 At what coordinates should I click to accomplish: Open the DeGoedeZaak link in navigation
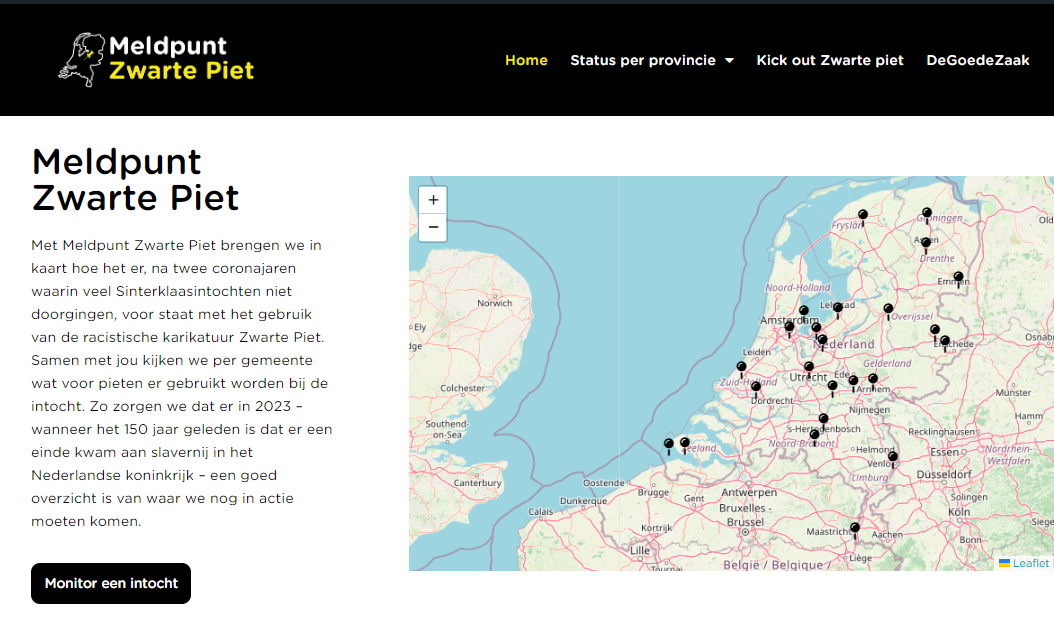tap(977, 61)
